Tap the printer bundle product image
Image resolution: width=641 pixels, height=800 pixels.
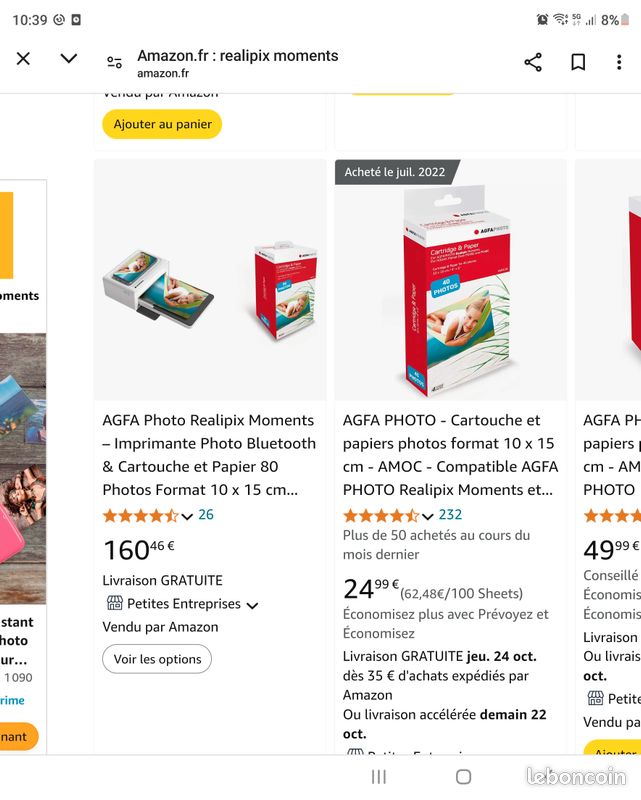pyautogui.click(x=210, y=280)
